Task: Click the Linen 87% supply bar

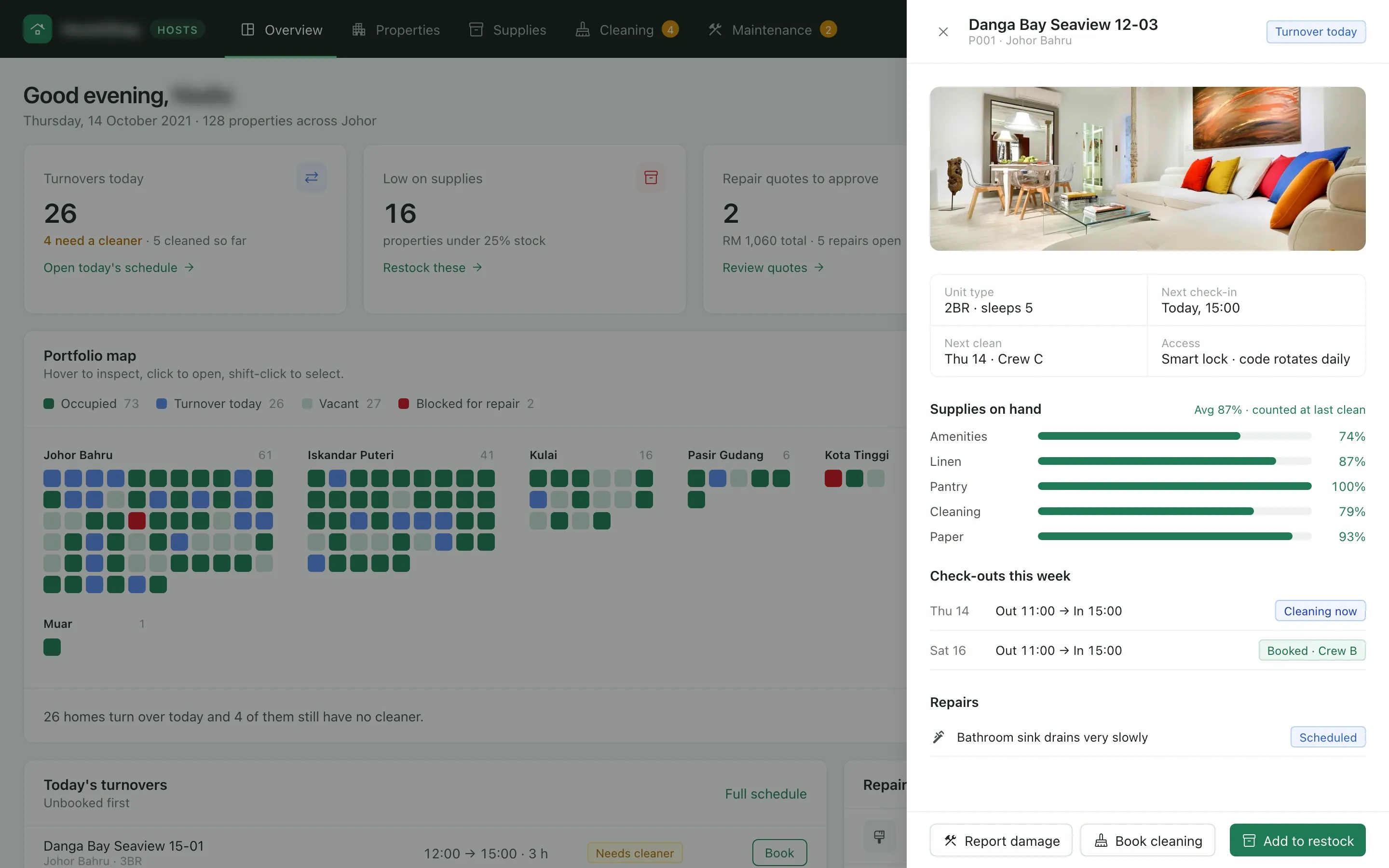Action: tap(1174, 461)
